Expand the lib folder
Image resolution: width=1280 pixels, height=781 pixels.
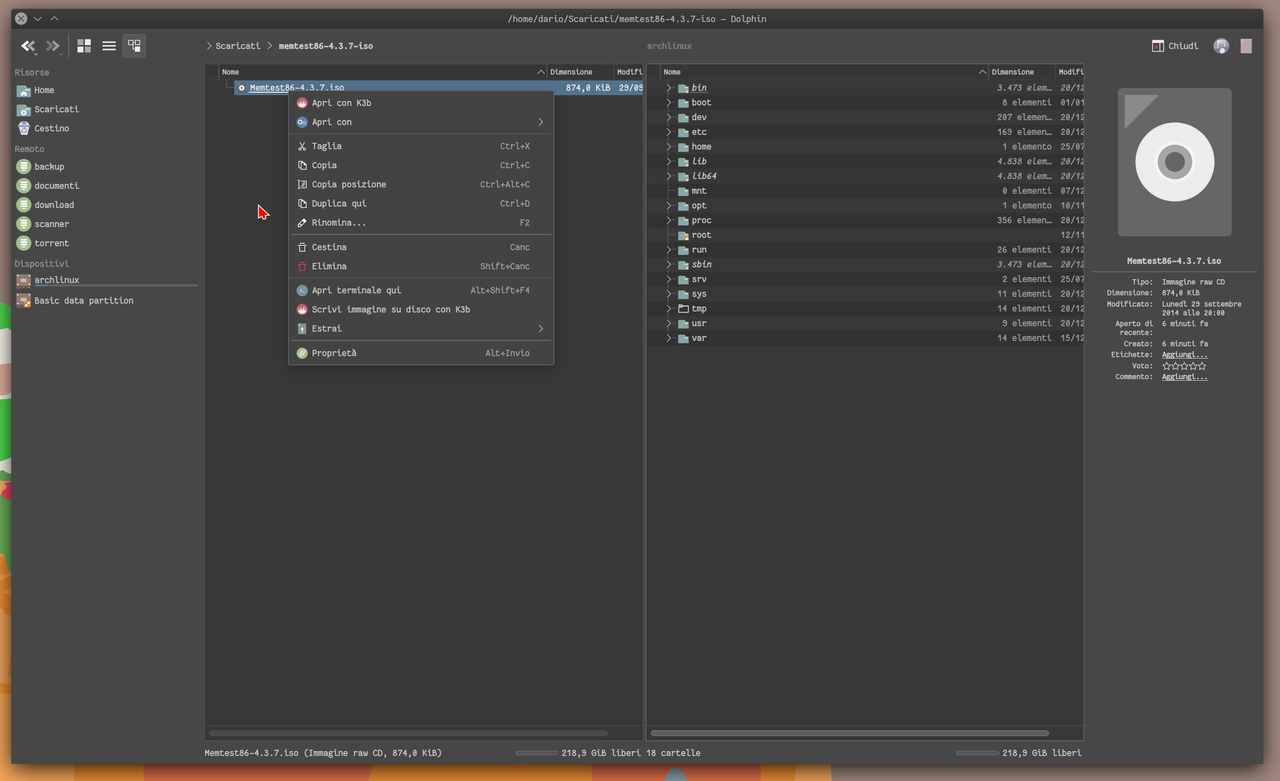click(x=669, y=161)
